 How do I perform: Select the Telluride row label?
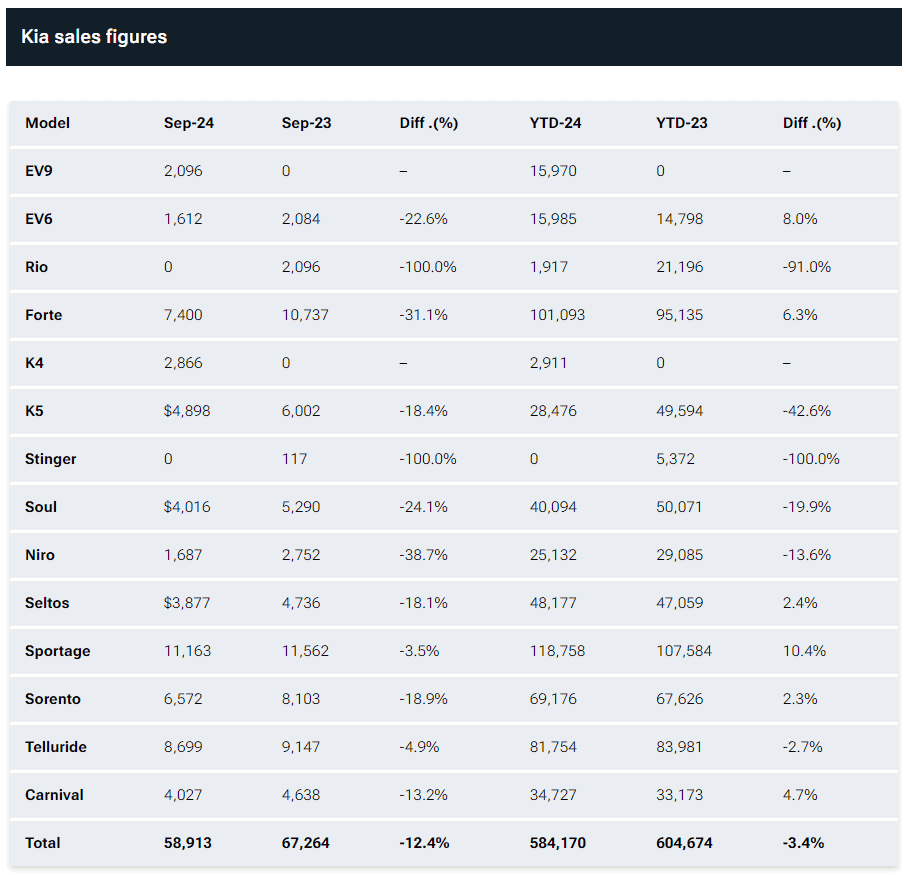[56, 747]
